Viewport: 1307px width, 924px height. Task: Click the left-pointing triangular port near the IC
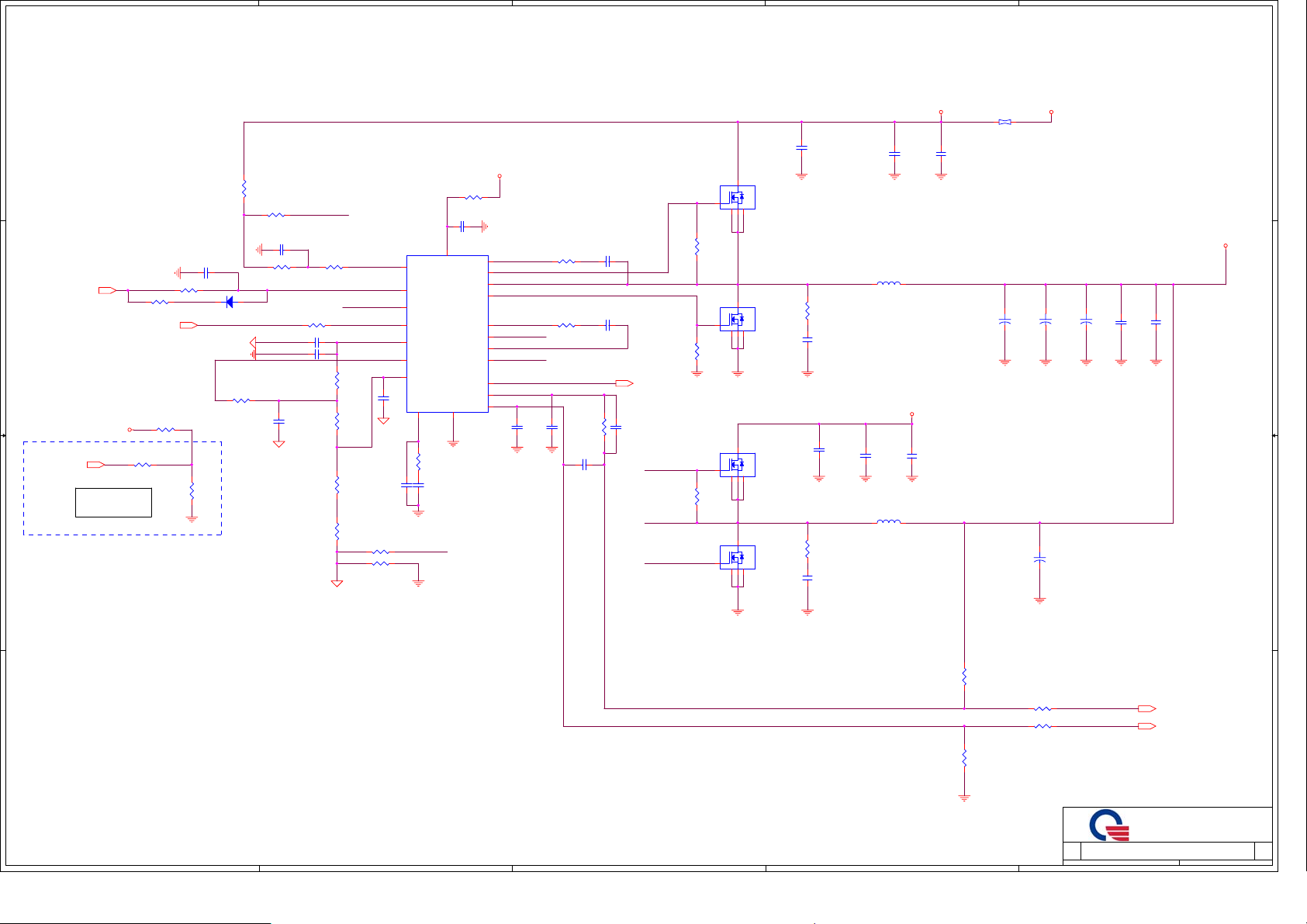[252, 342]
